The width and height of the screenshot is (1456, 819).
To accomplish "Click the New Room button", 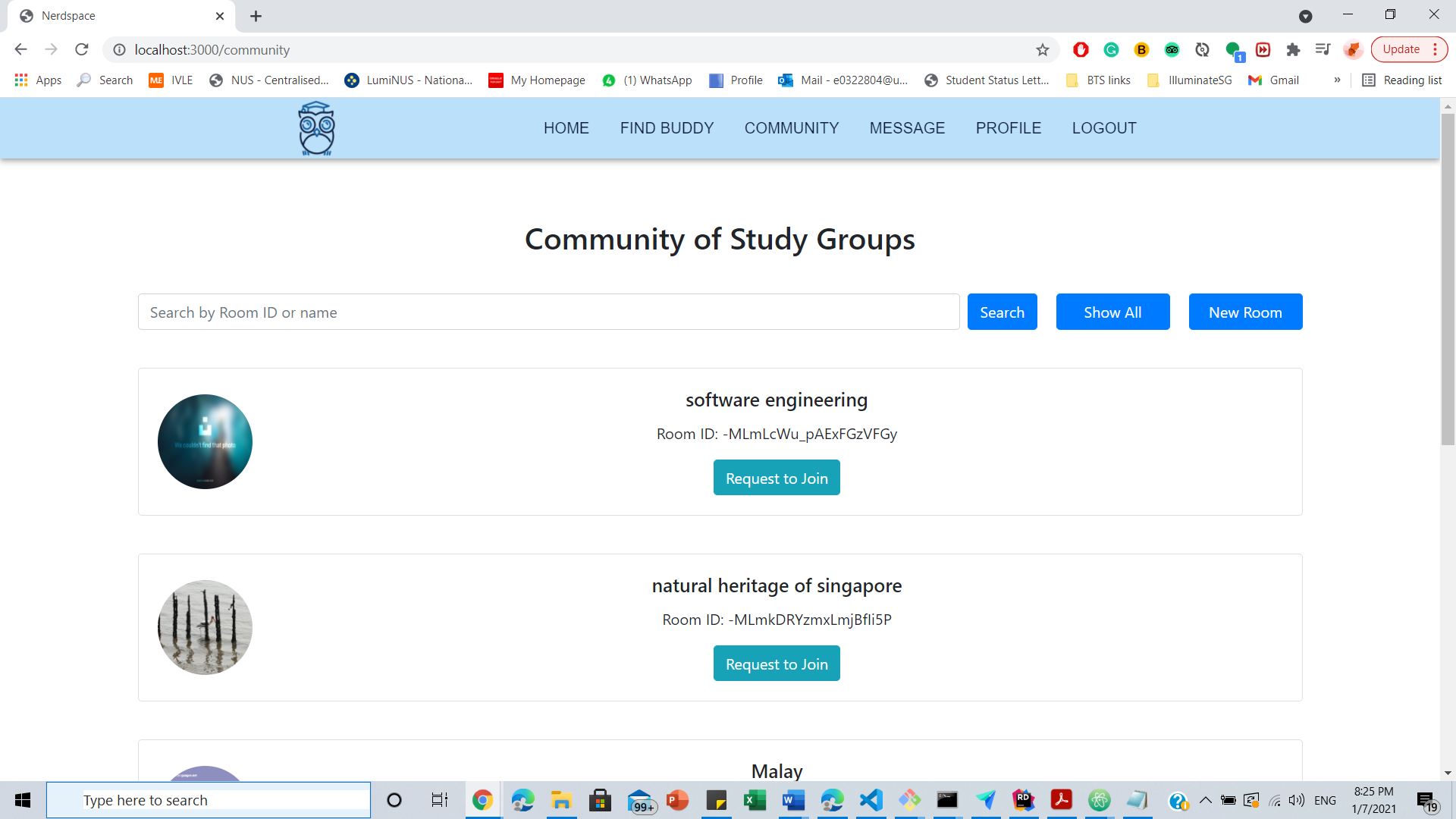I will point(1246,311).
